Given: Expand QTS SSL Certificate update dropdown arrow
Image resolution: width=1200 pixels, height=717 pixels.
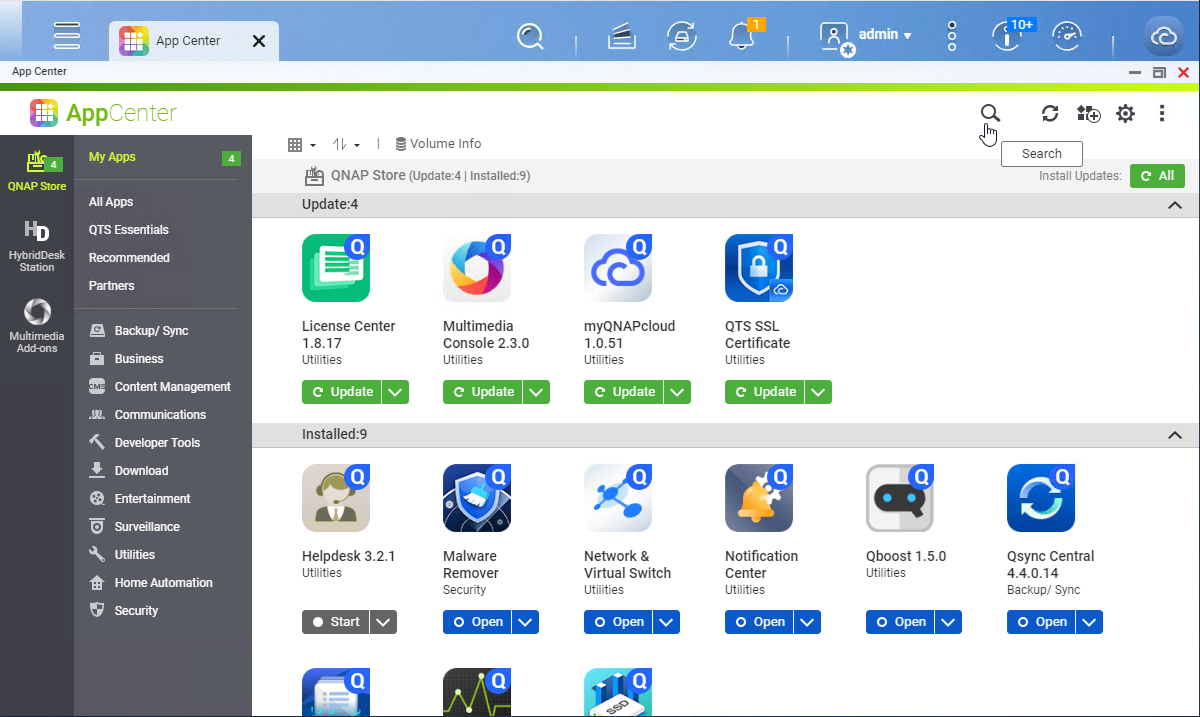Looking at the screenshot, I should tap(819, 392).
